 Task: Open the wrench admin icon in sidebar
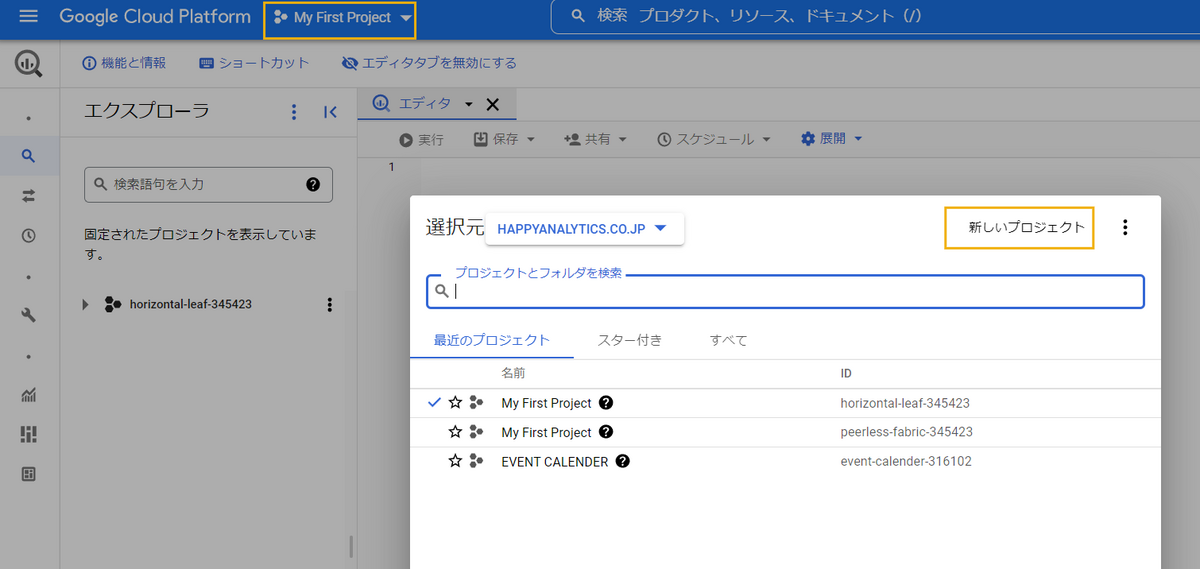(29, 315)
